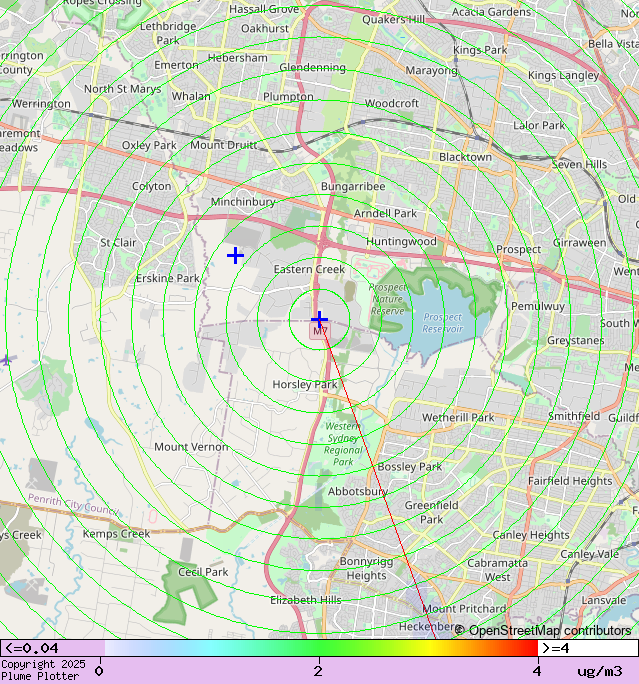Click the Hebersham label
The height and width of the screenshot is (684, 639).
click(x=238, y=58)
